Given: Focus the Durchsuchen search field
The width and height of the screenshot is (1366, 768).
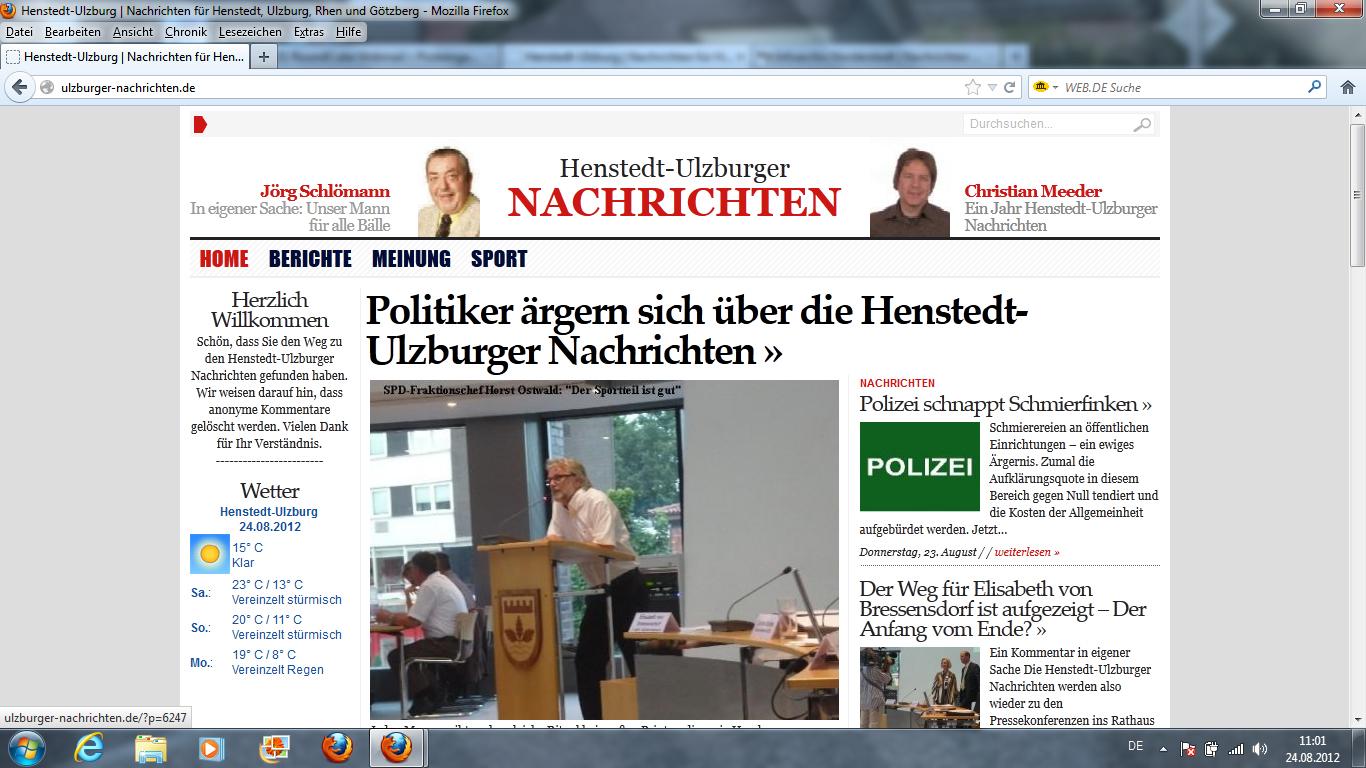Looking at the screenshot, I should click(1048, 124).
